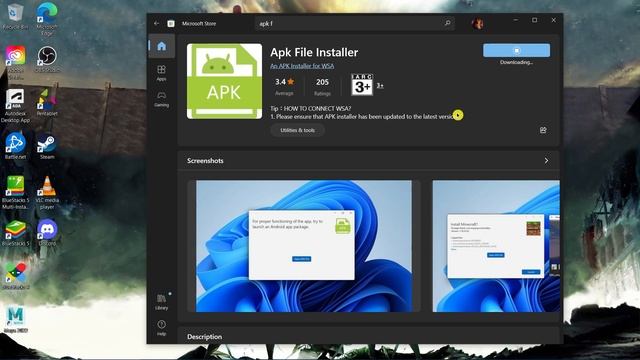
Task: Open the colorful pinwheel desktop shortcut
Action: coord(16,276)
